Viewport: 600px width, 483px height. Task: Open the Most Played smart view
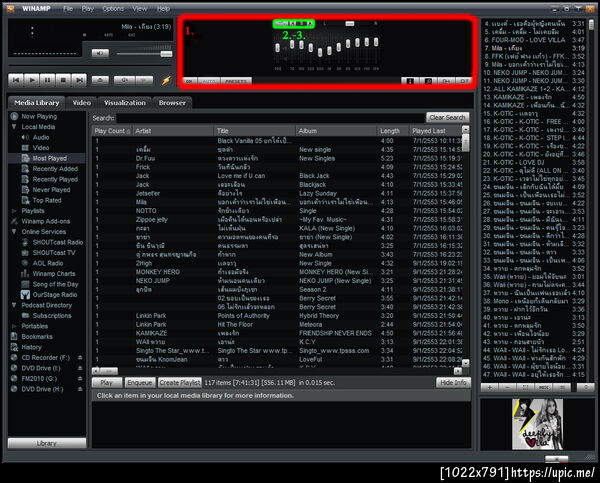coord(49,158)
